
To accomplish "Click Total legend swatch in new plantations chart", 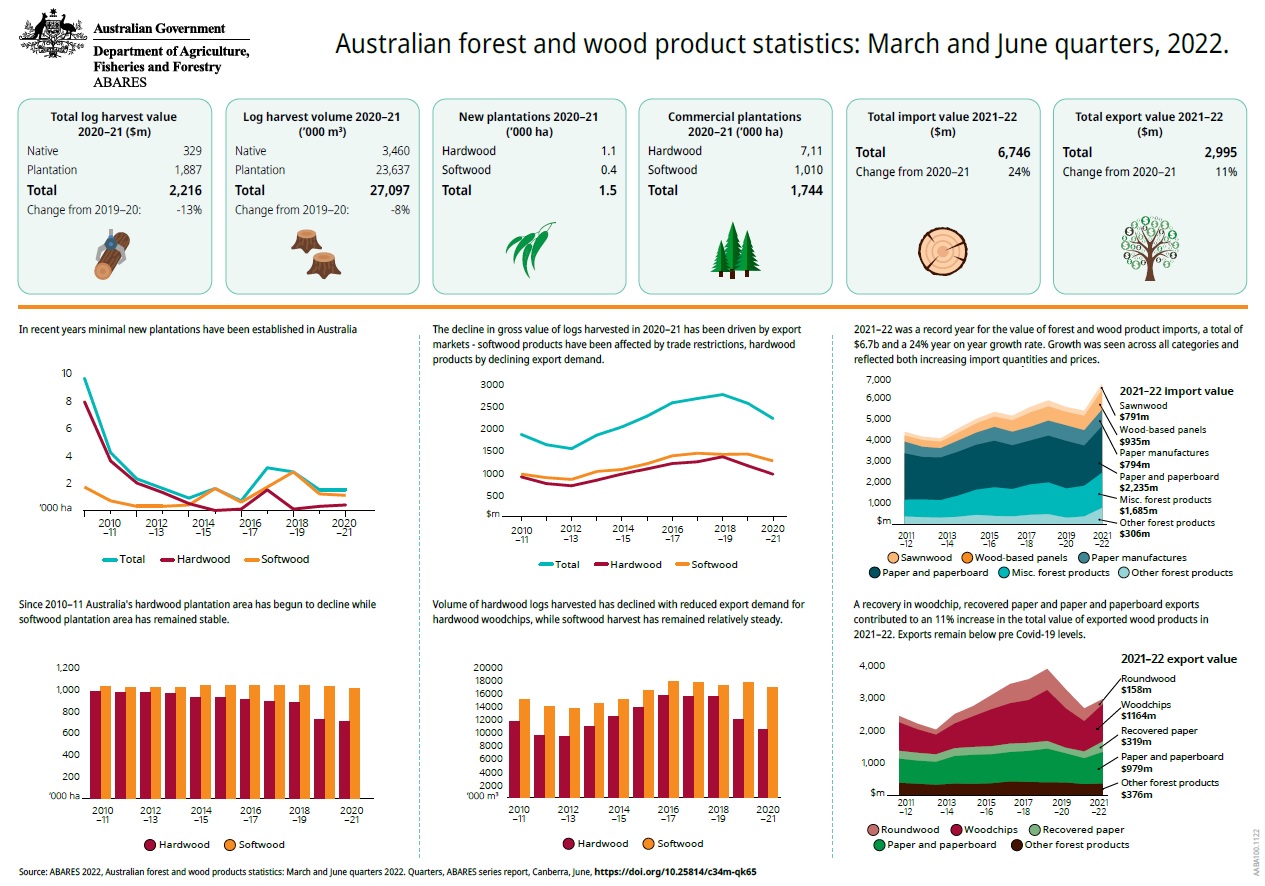I will (x=109, y=559).
